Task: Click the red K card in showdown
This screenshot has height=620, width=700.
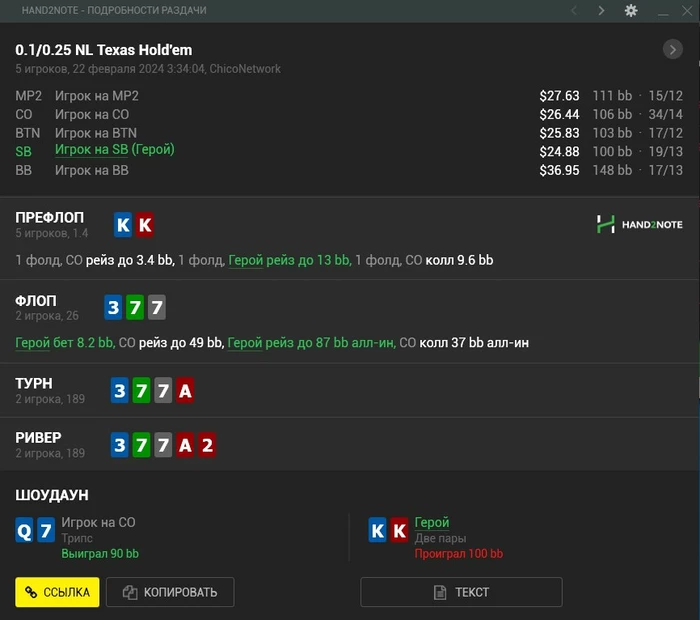Action: pyautogui.click(x=399, y=530)
